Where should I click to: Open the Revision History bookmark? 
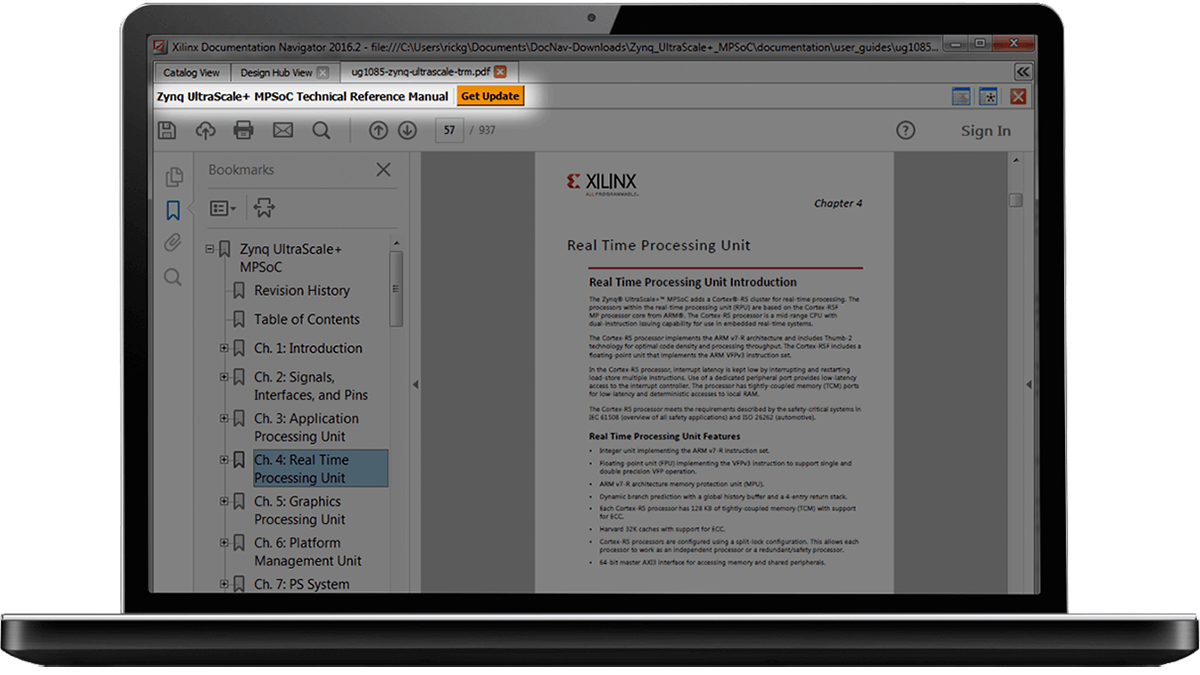(302, 290)
